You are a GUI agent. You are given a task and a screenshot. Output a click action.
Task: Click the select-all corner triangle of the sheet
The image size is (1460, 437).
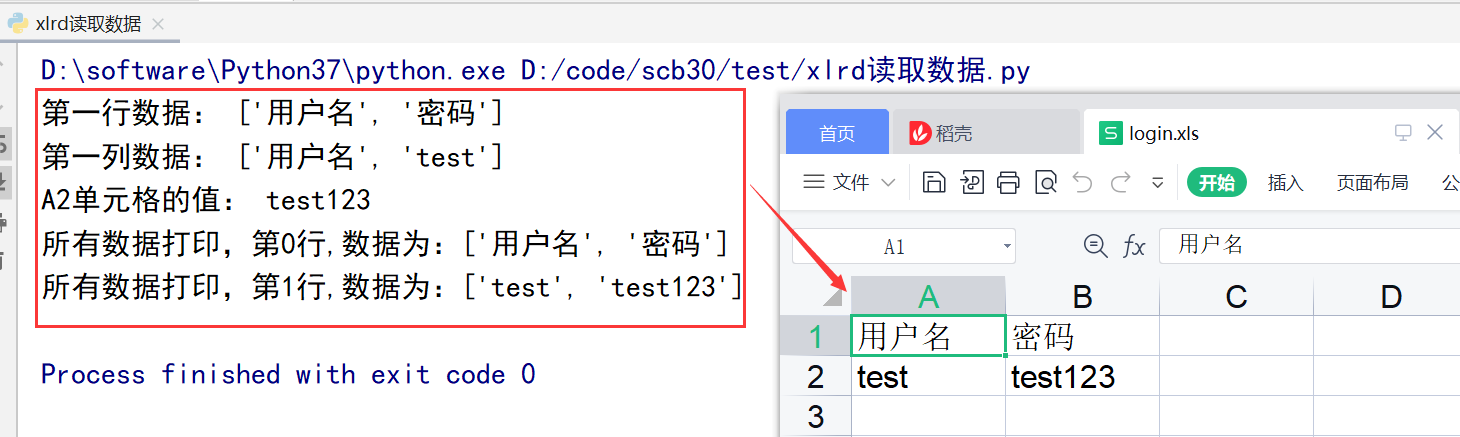tap(832, 297)
